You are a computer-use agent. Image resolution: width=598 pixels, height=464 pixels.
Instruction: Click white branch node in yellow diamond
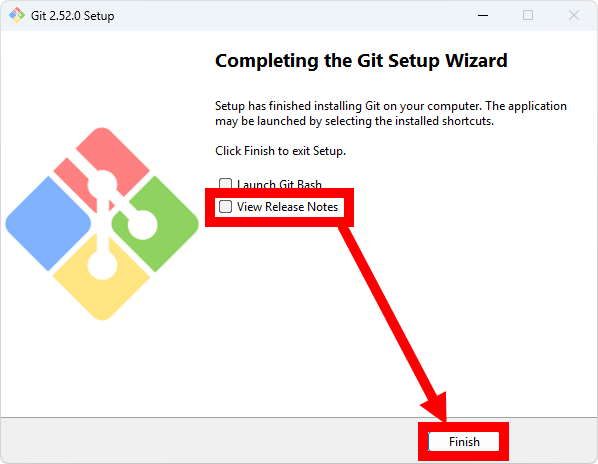[x=102, y=265]
